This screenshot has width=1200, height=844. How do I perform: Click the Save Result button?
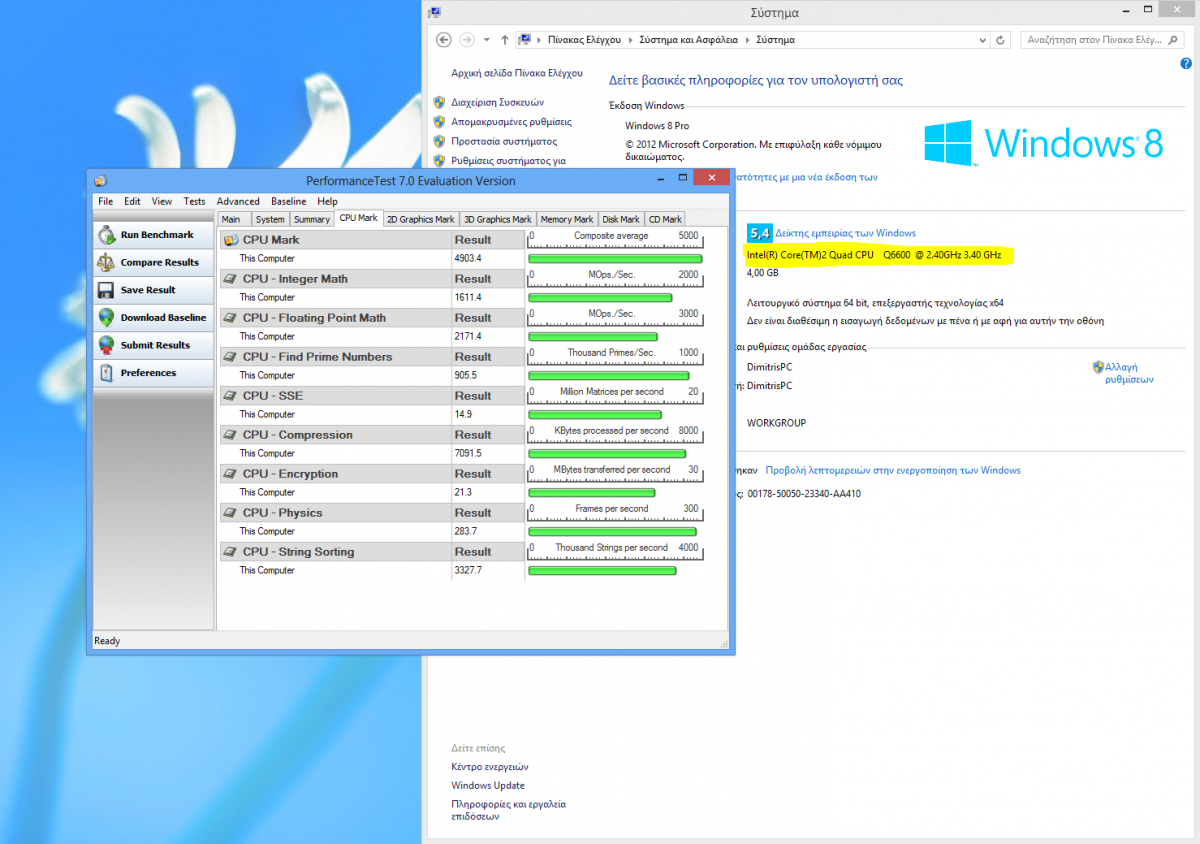coord(154,290)
